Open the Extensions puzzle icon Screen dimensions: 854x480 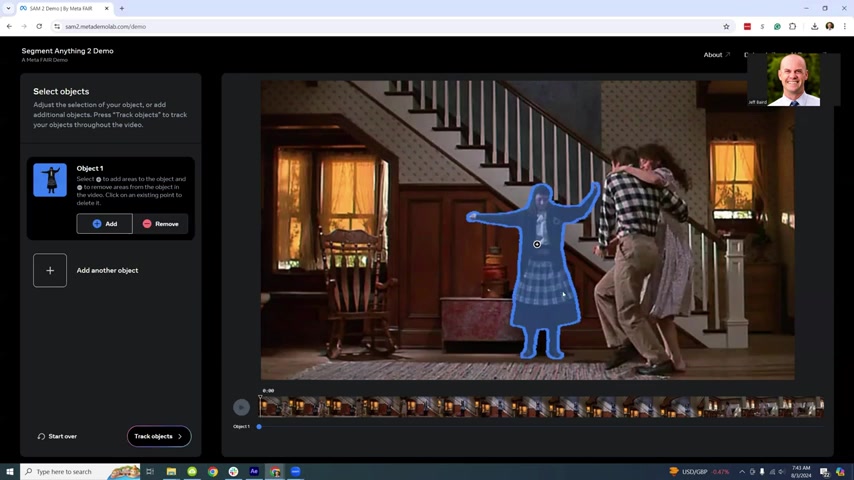click(x=792, y=26)
